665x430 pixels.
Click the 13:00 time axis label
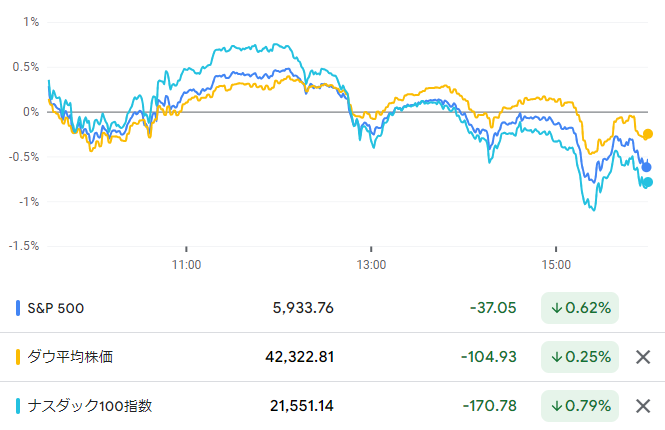(371, 265)
